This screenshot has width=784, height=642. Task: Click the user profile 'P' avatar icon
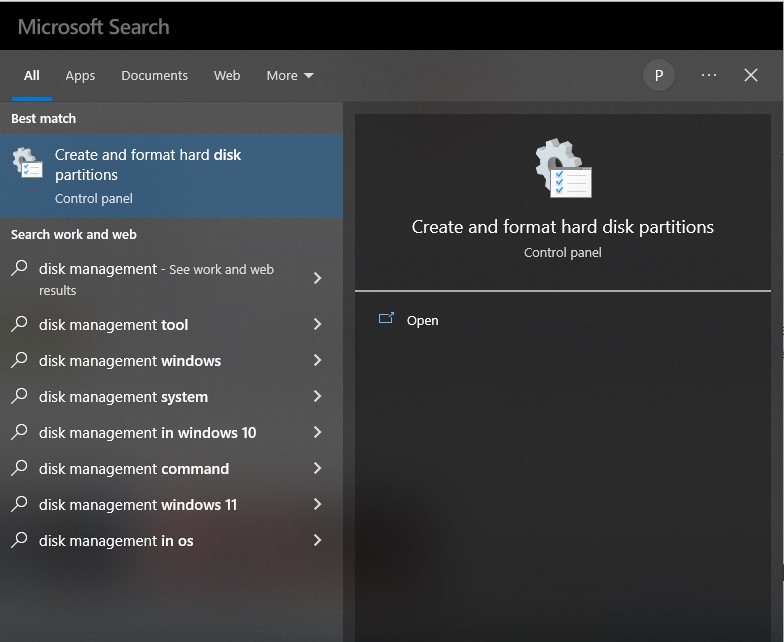(659, 75)
